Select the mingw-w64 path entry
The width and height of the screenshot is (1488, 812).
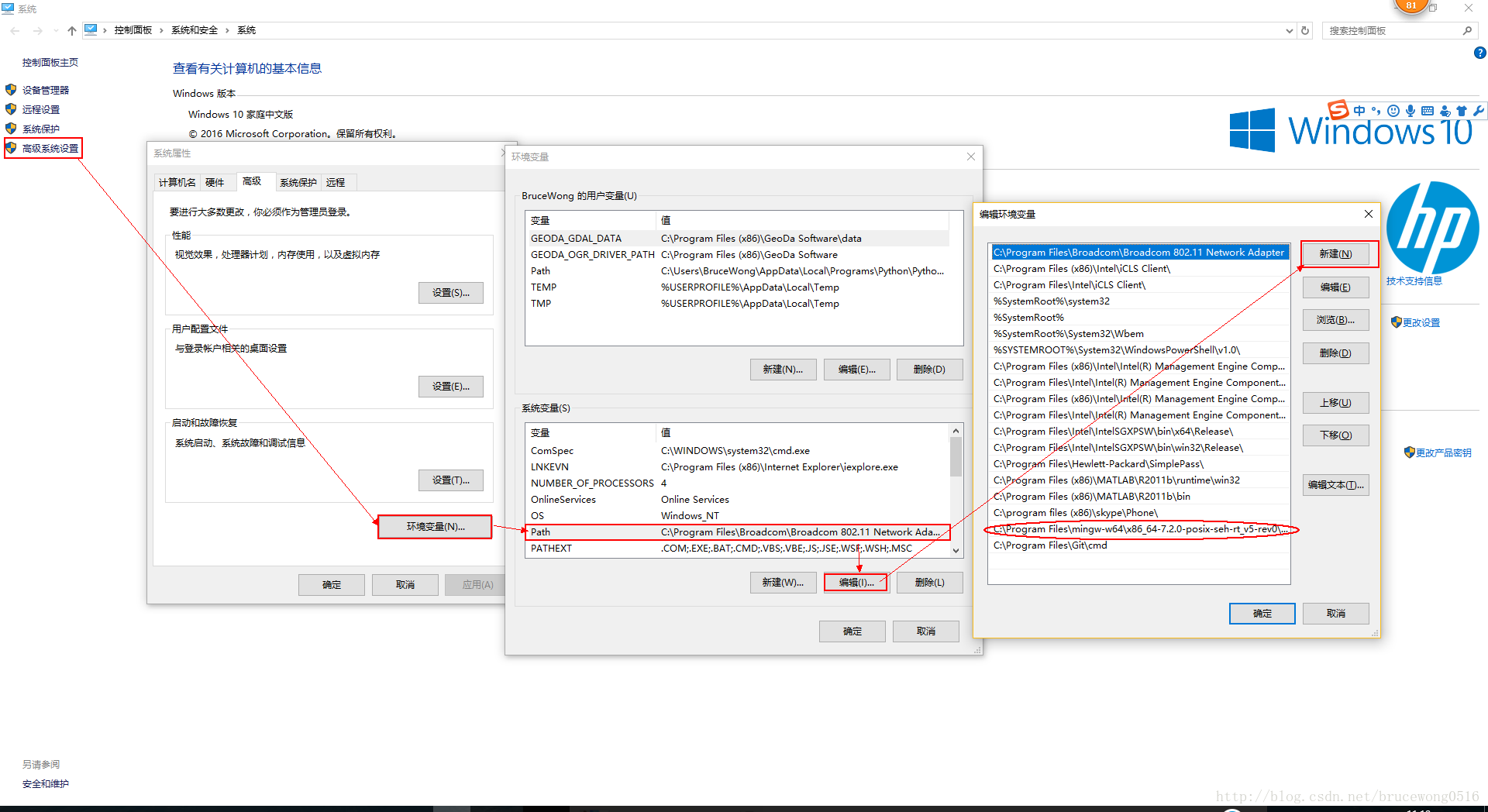point(1139,529)
